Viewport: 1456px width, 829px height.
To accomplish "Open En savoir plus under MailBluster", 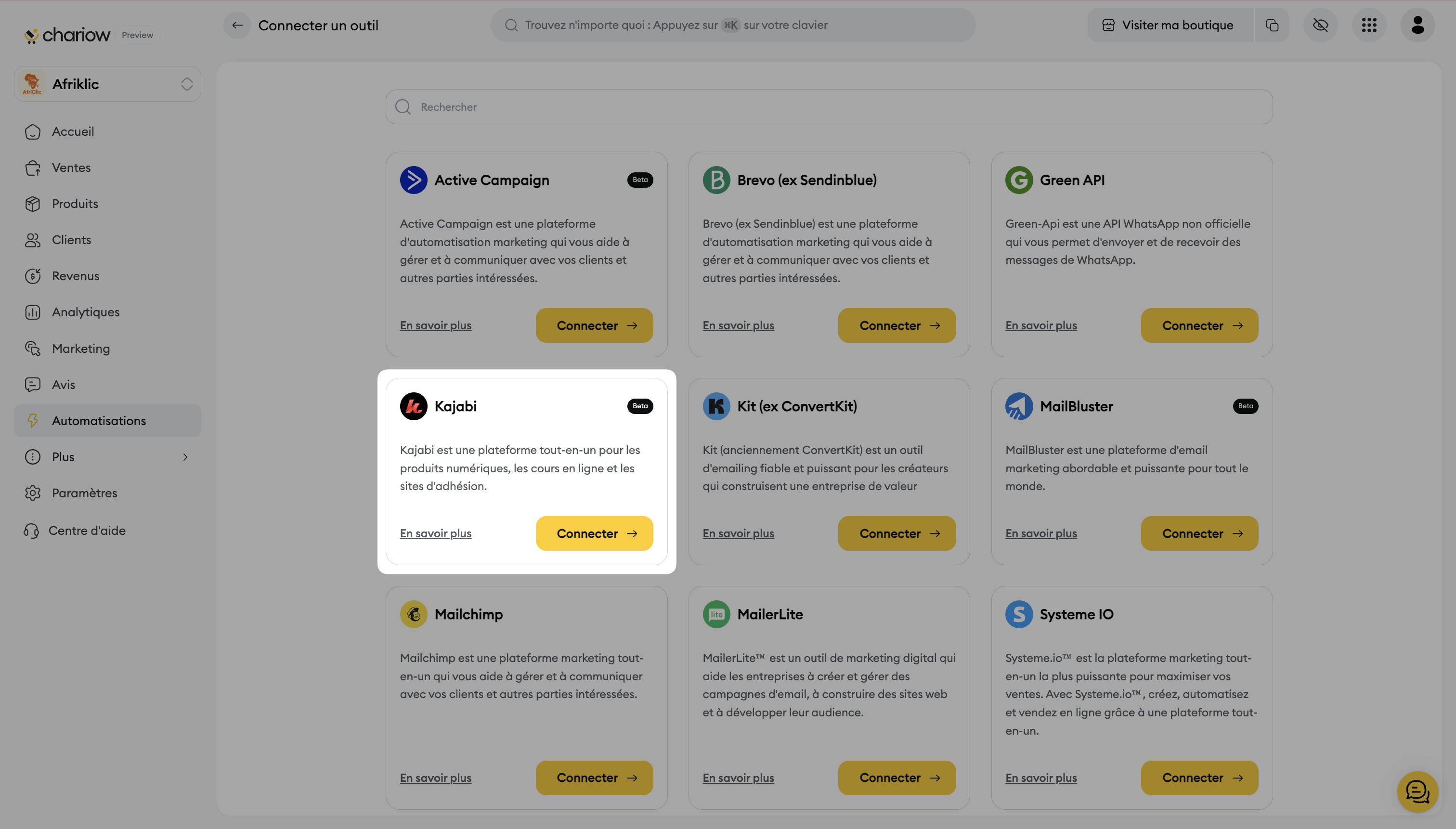I will tap(1041, 533).
